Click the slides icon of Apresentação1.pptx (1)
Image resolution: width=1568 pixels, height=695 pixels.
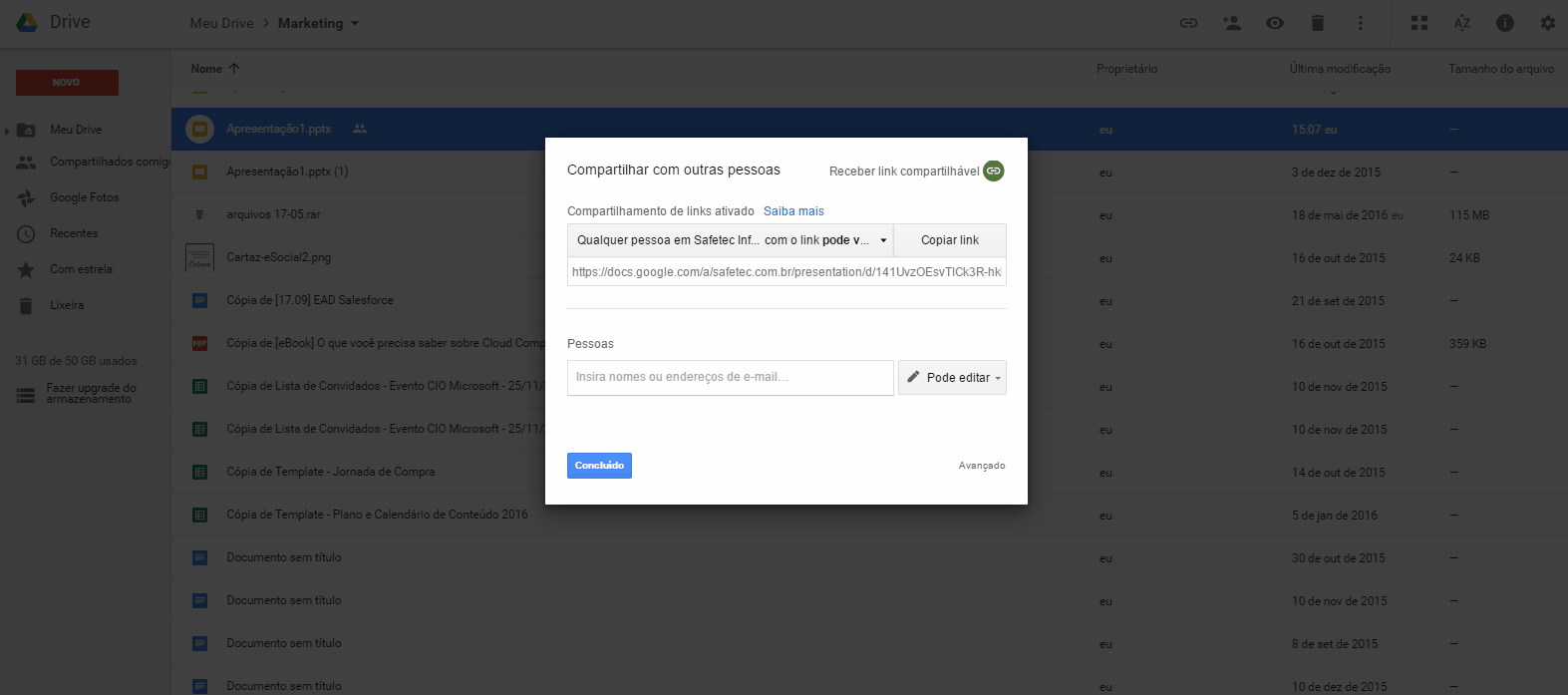[199, 172]
